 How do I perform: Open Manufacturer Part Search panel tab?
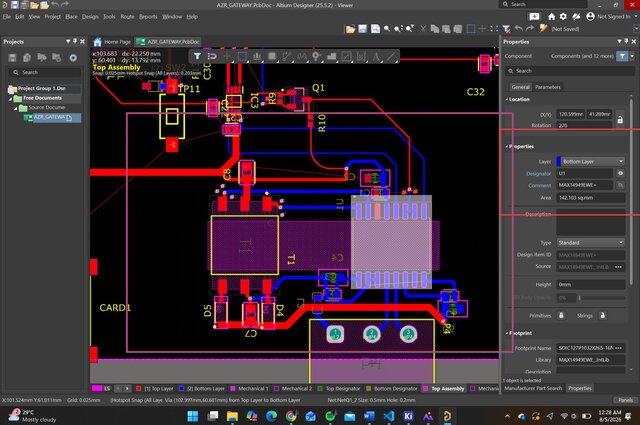click(533, 388)
